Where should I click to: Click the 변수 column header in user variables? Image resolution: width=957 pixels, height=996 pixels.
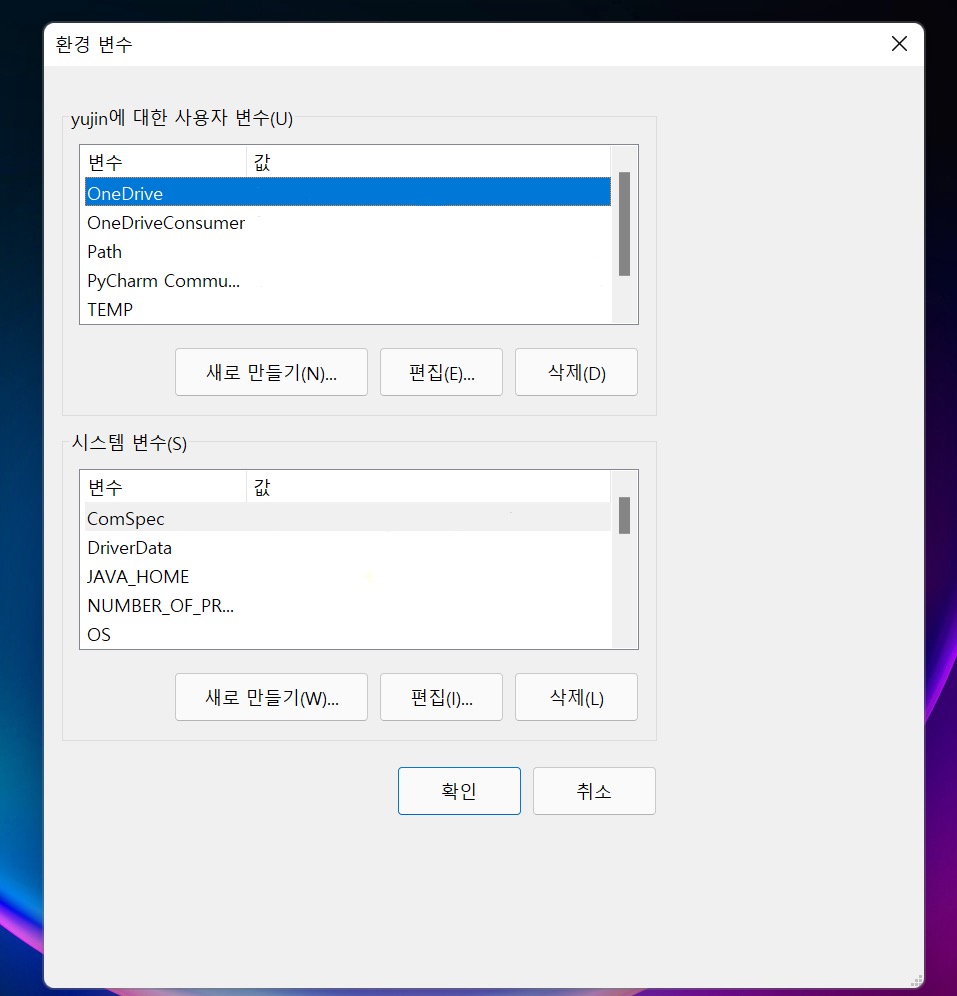coord(165,162)
